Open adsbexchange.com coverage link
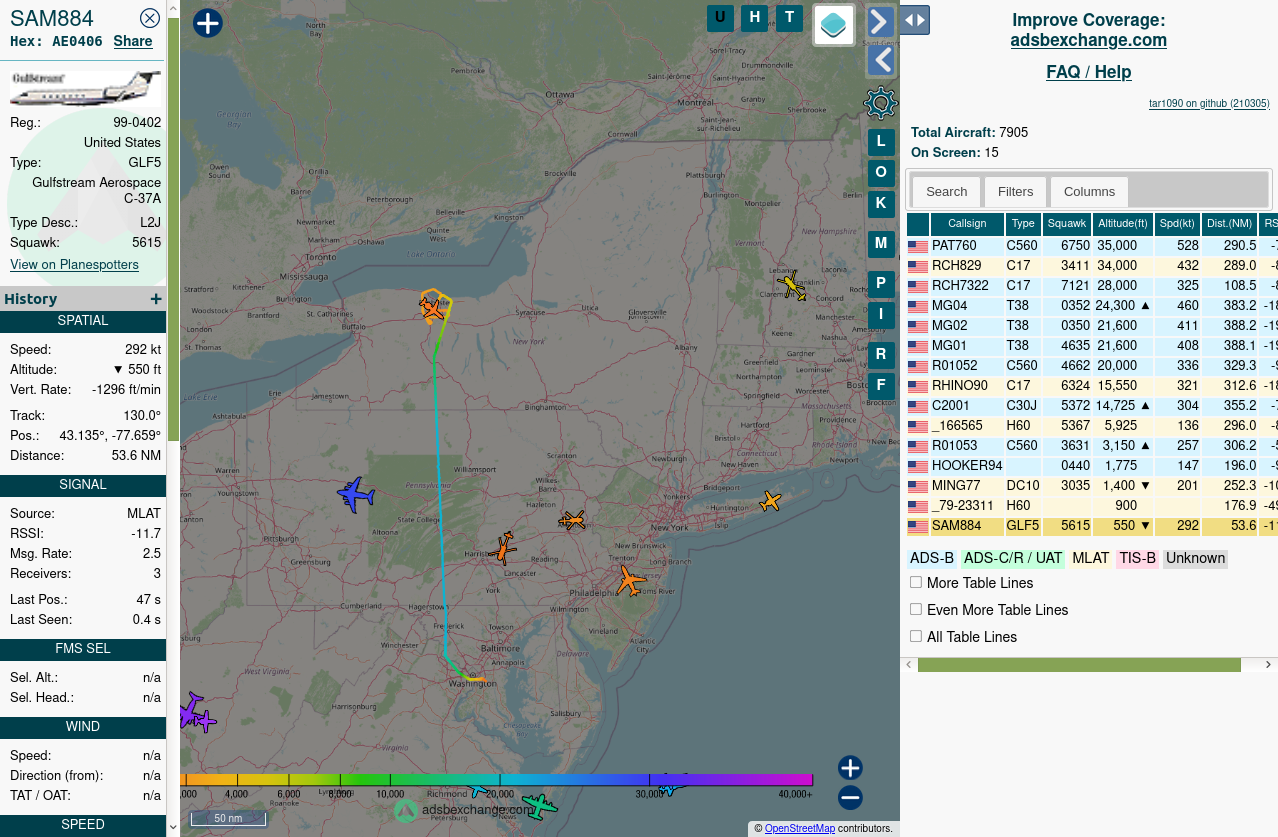The height and width of the screenshot is (837, 1278). 1088,40
